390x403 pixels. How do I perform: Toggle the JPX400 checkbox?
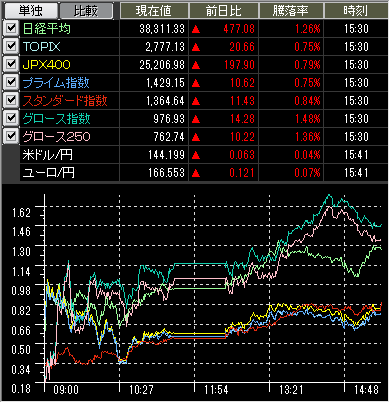click(x=11, y=64)
